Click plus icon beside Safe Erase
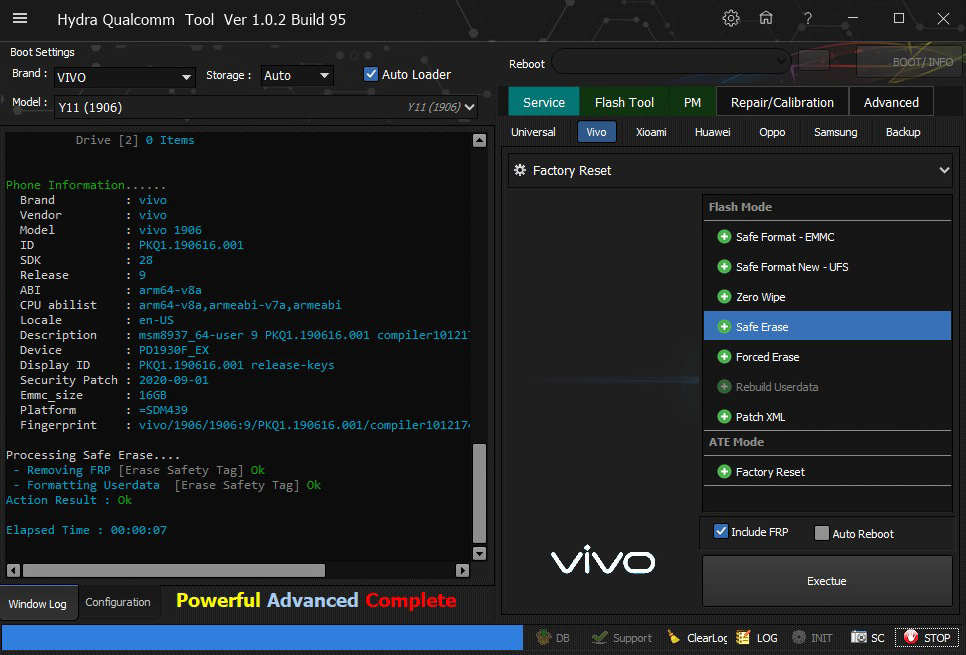 click(724, 327)
